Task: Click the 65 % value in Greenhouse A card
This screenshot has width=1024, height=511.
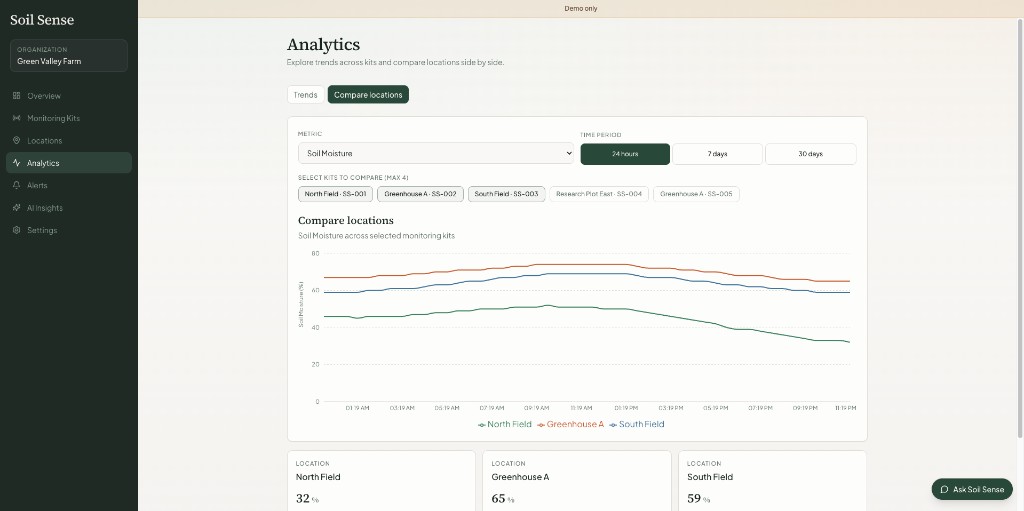Action: 503,499
